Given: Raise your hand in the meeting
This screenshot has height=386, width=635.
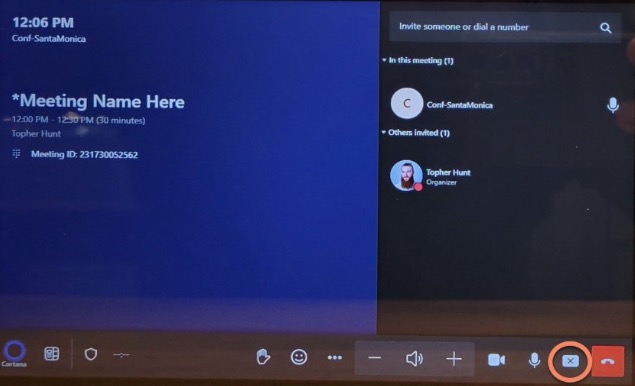Looking at the screenshot, I should (x=263, y=357).
